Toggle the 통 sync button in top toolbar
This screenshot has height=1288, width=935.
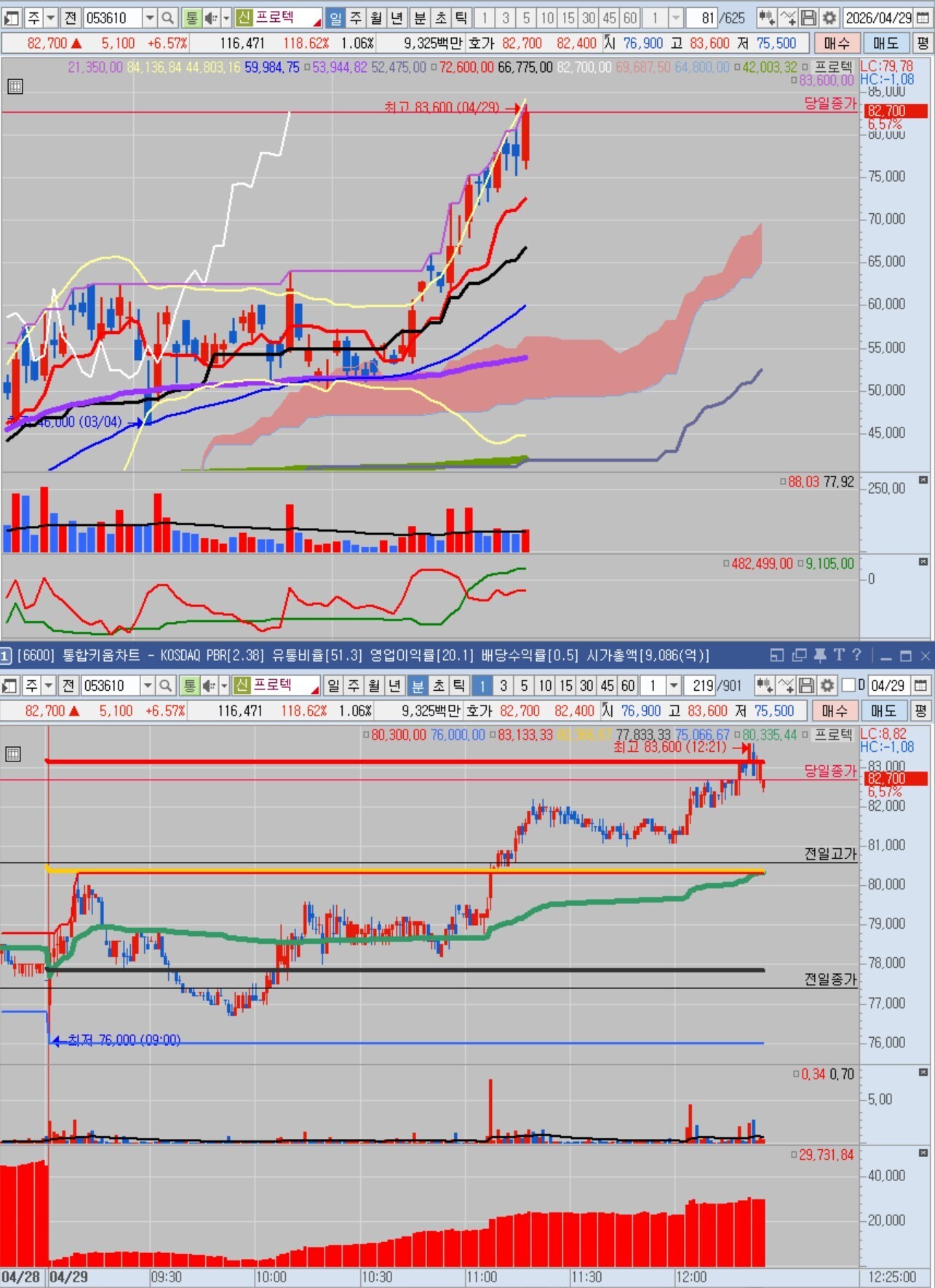pyautogui.click(x=191, y=17)
